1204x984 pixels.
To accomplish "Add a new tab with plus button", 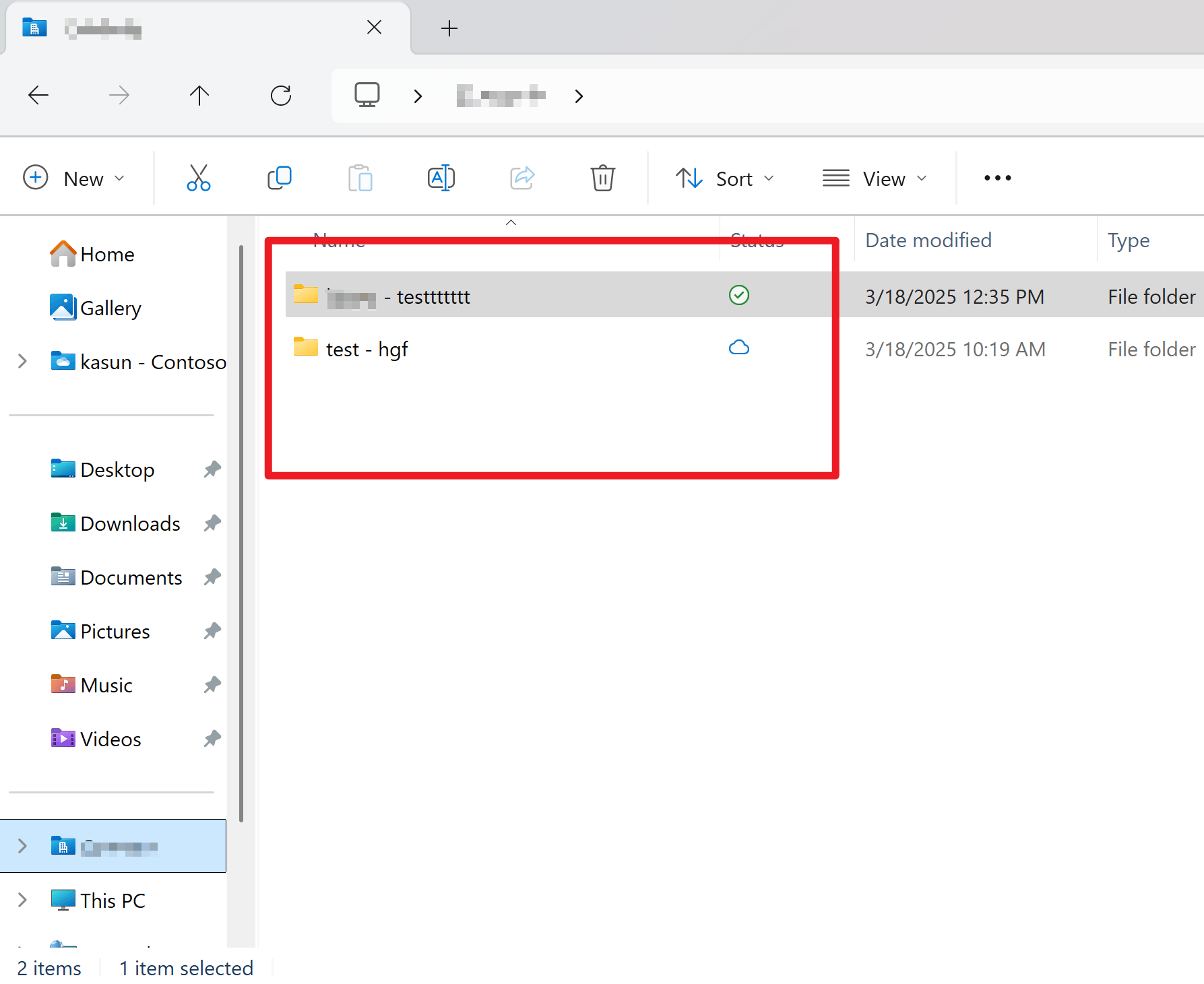I will 449,28.
